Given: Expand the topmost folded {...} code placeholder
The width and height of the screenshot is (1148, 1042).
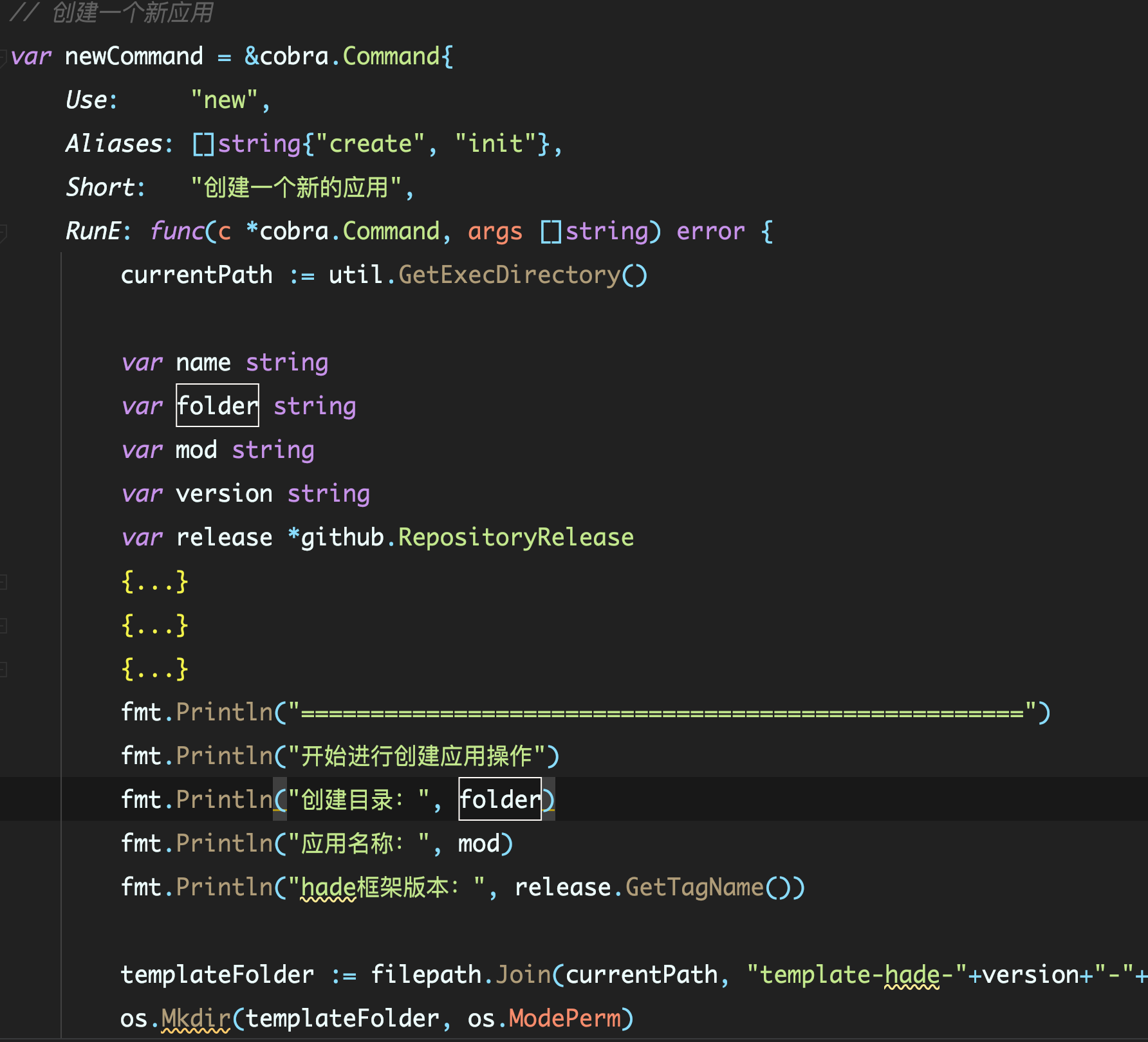Looking at the screenshot, I should click(154, 581).
